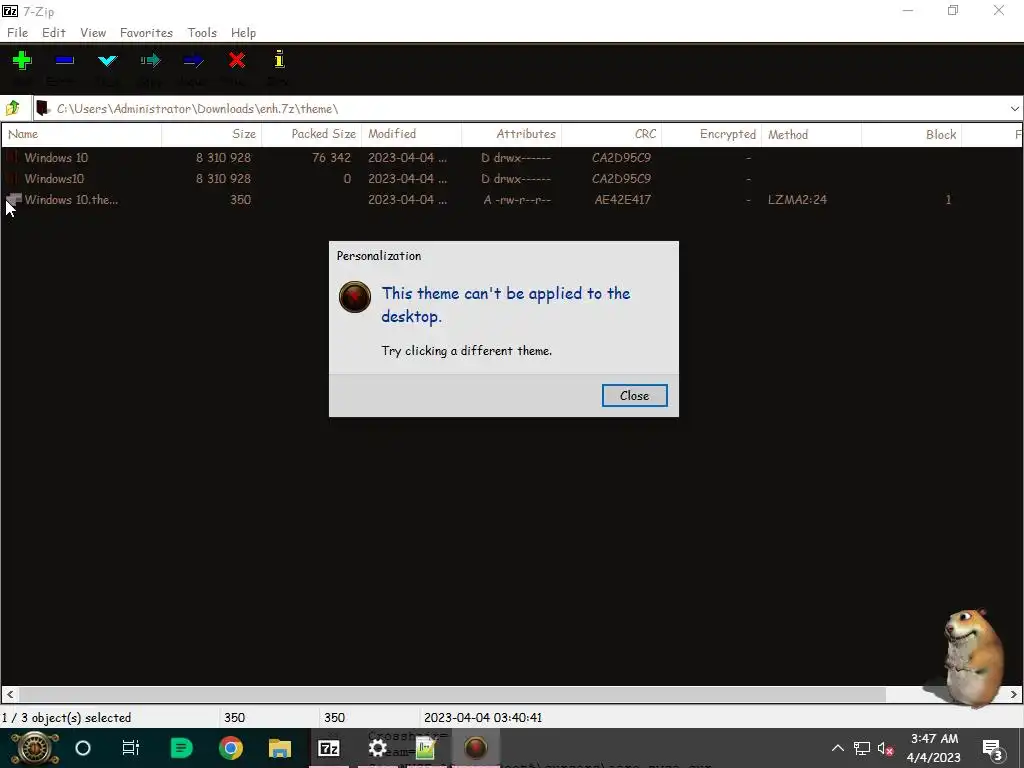The width and height of the screenshot is (1024, 768).
Task: Sort by Packed Size column header
Action: [x=312, y=134]
